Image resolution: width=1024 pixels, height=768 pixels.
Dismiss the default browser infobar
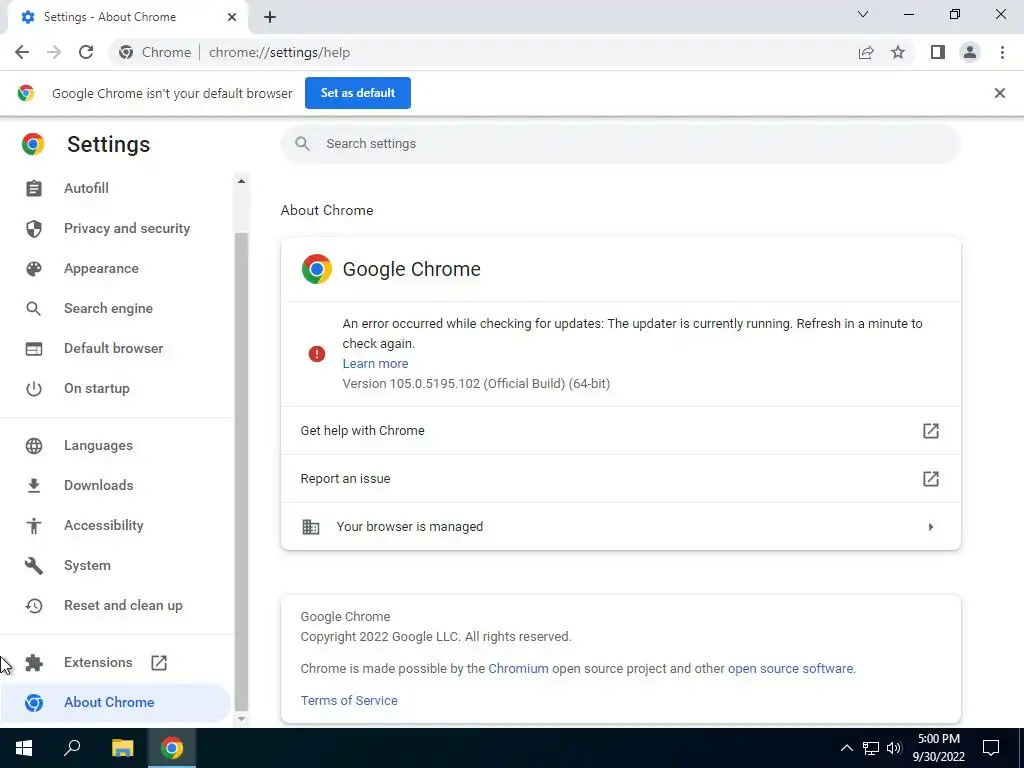(1000, 93)
